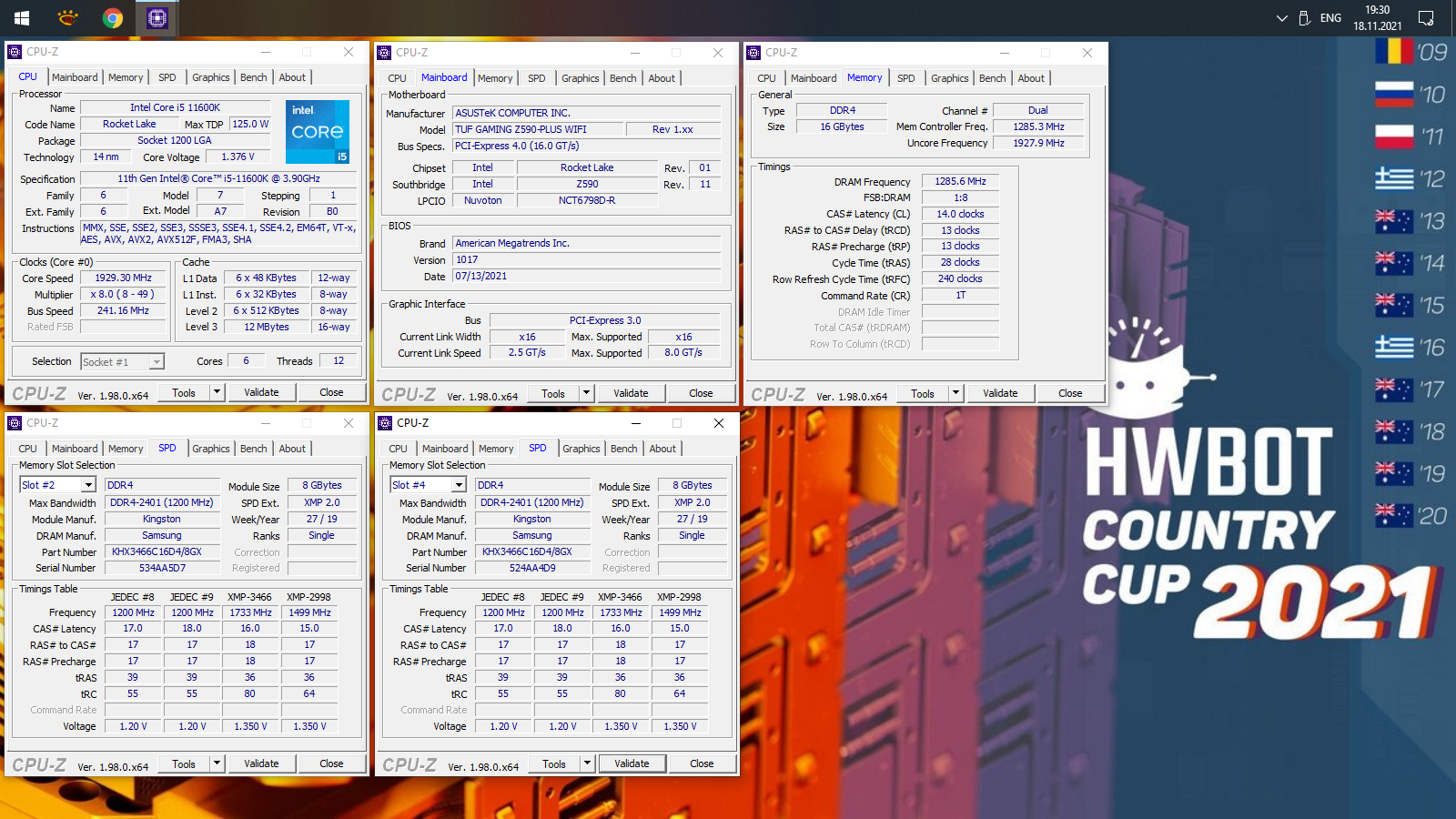Click Close button in the Slot #2 SPD window
This screenshot has height=819, width=1456.
(331, 763)
